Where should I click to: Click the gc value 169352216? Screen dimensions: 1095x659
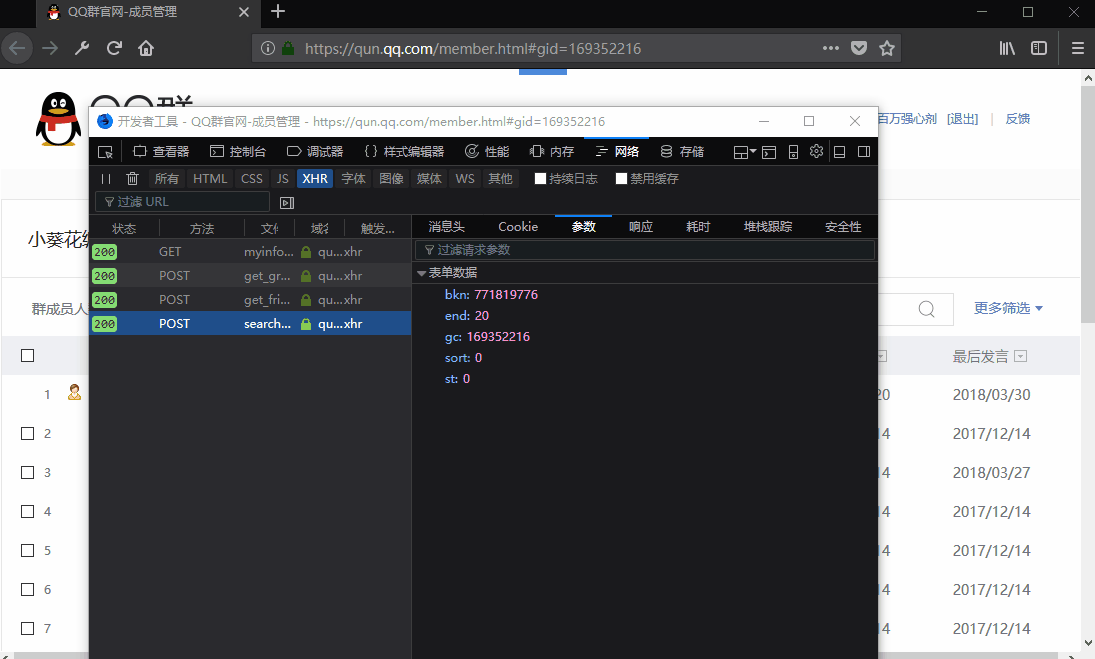click(498, 336)
